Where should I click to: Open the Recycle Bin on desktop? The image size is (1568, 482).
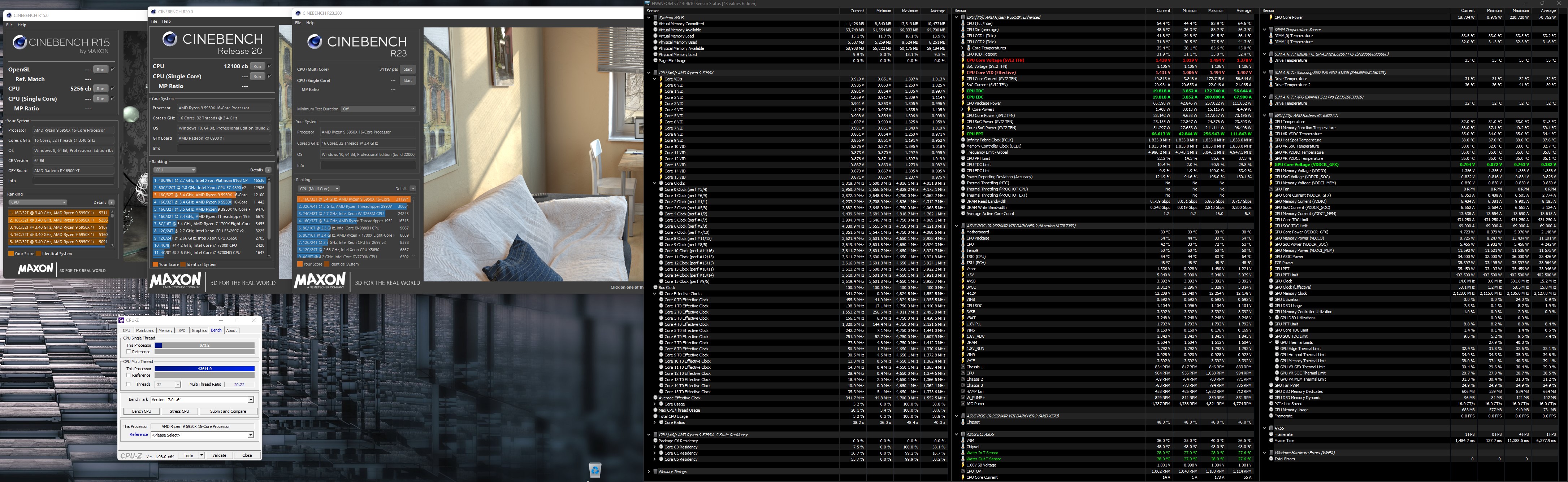(595, 469)
